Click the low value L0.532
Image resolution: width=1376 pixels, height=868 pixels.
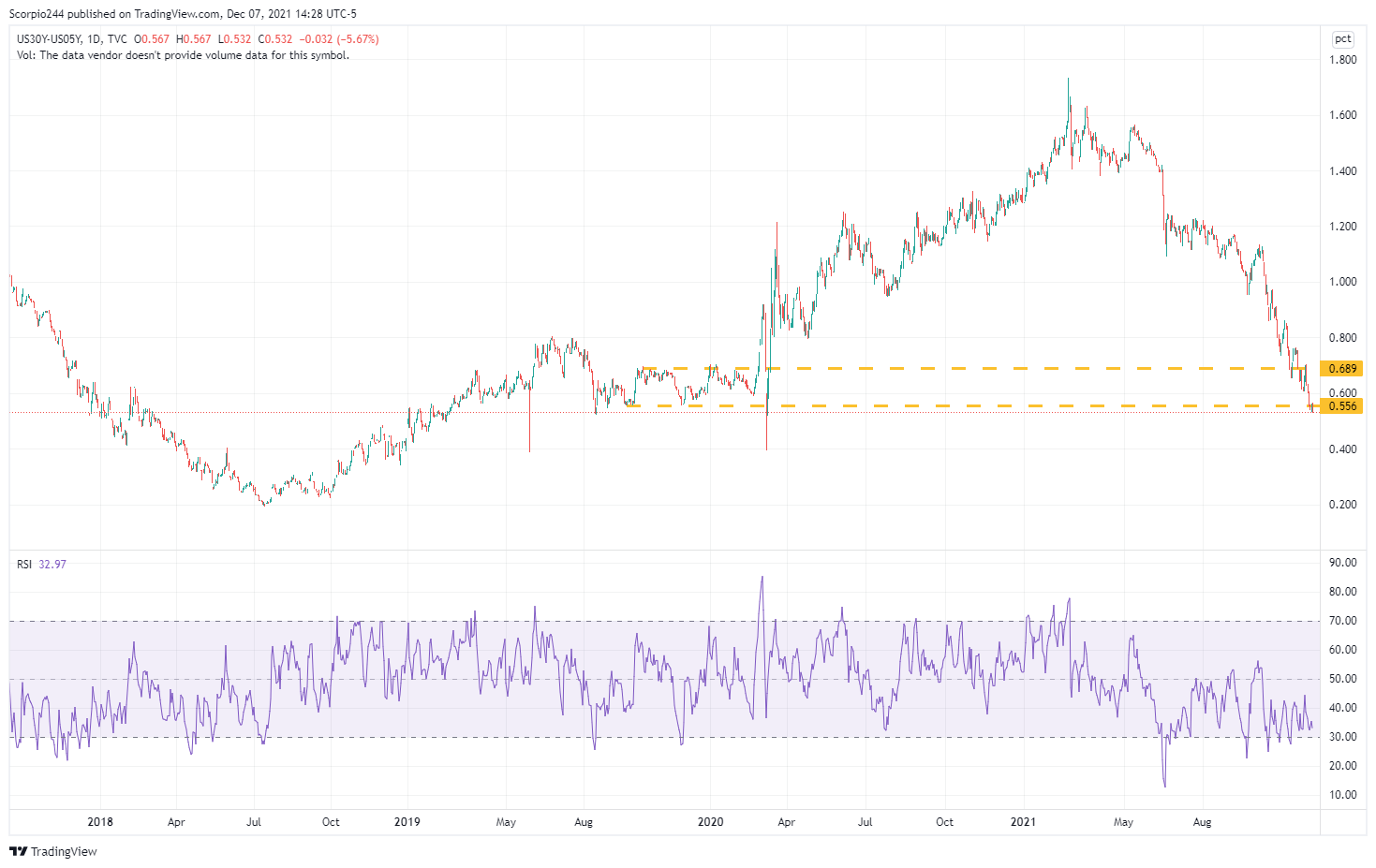[x=234, y=39]
